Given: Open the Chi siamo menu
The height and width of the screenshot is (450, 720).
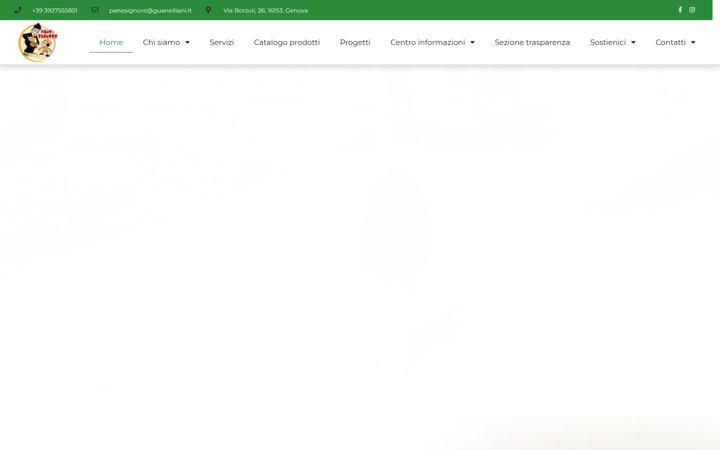Looking at the screenshot, I should tap(161, 42).
